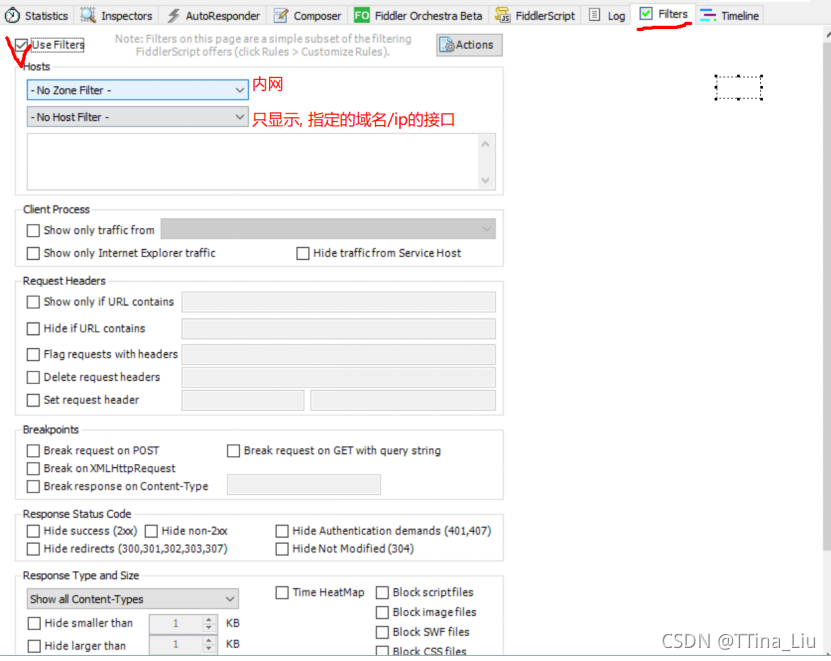
Task: Click the hosts text area down arrow
Action: [x=485, y=180]
